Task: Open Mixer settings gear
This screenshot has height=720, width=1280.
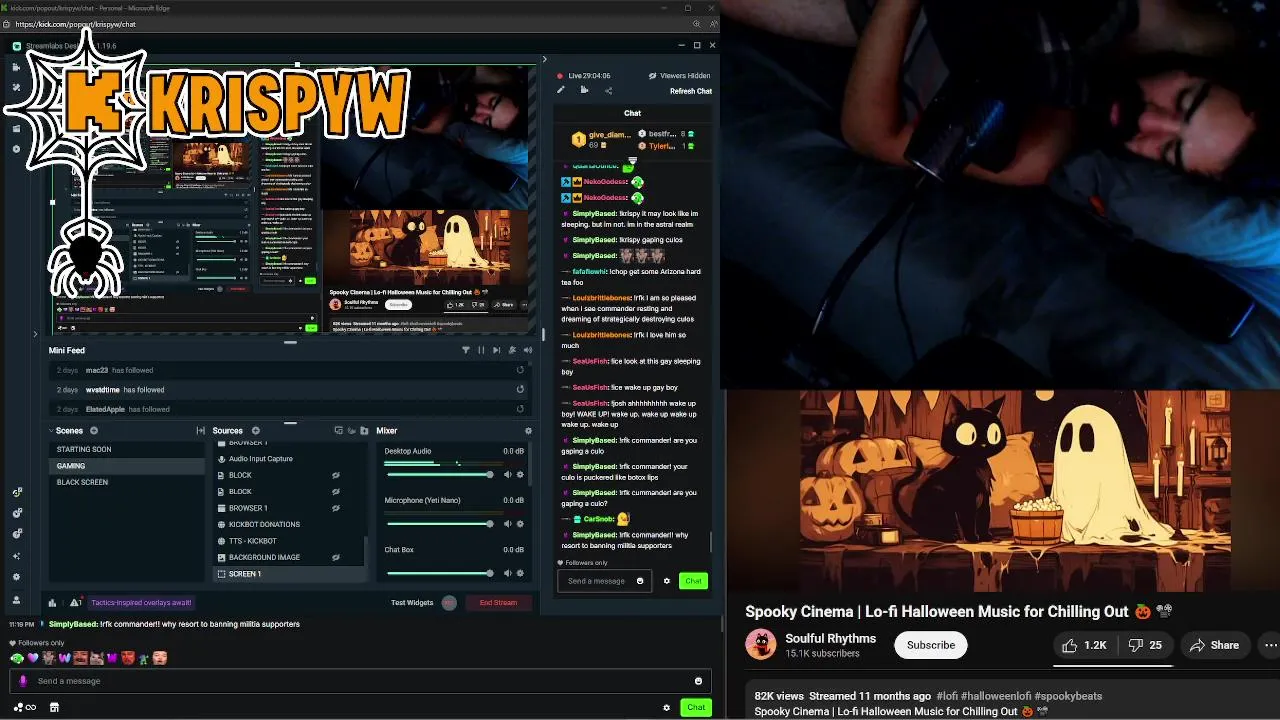Action: click(528, 431)
